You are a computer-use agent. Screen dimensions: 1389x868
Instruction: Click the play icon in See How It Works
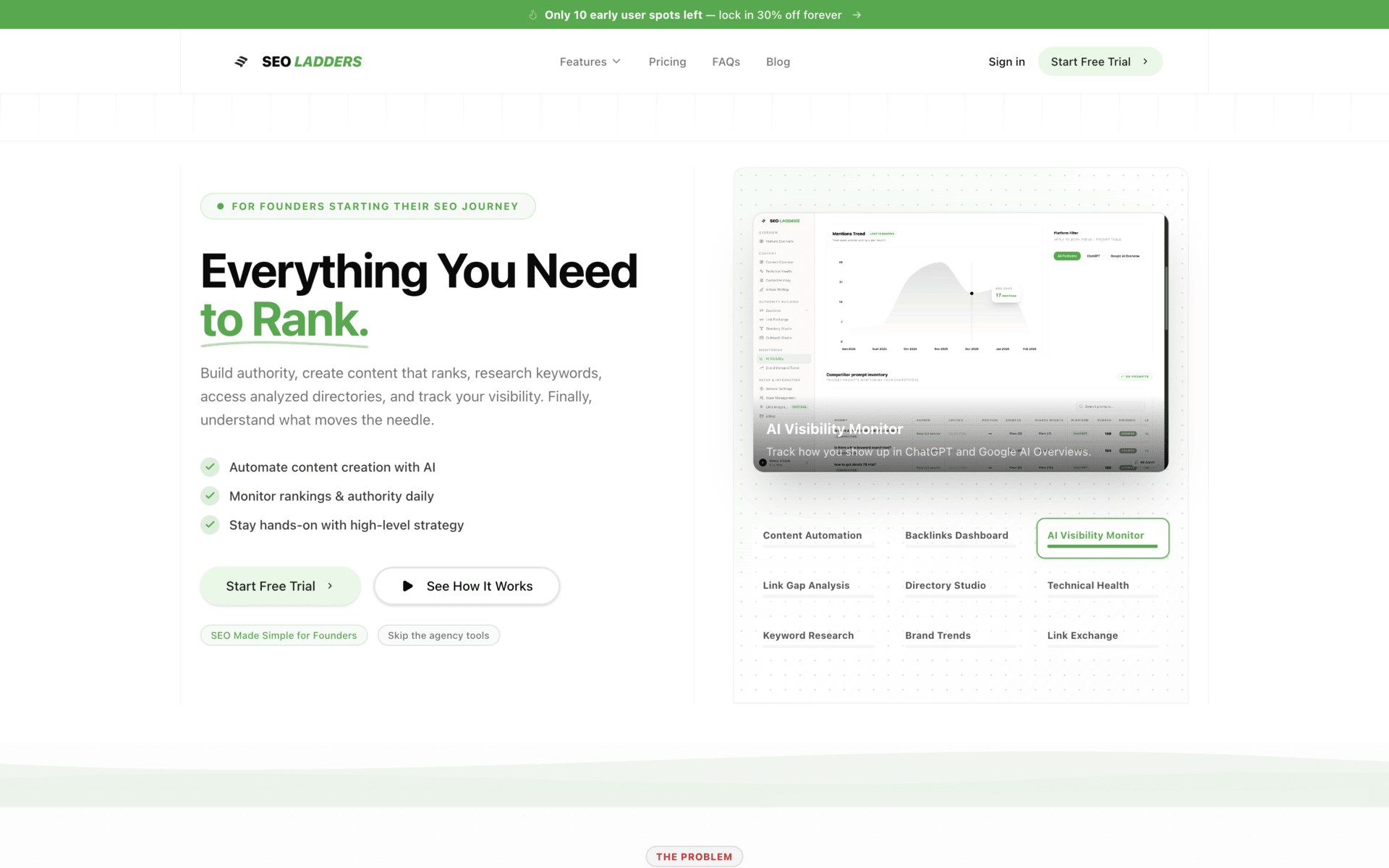pyautogui.click(x=408, y=586)
